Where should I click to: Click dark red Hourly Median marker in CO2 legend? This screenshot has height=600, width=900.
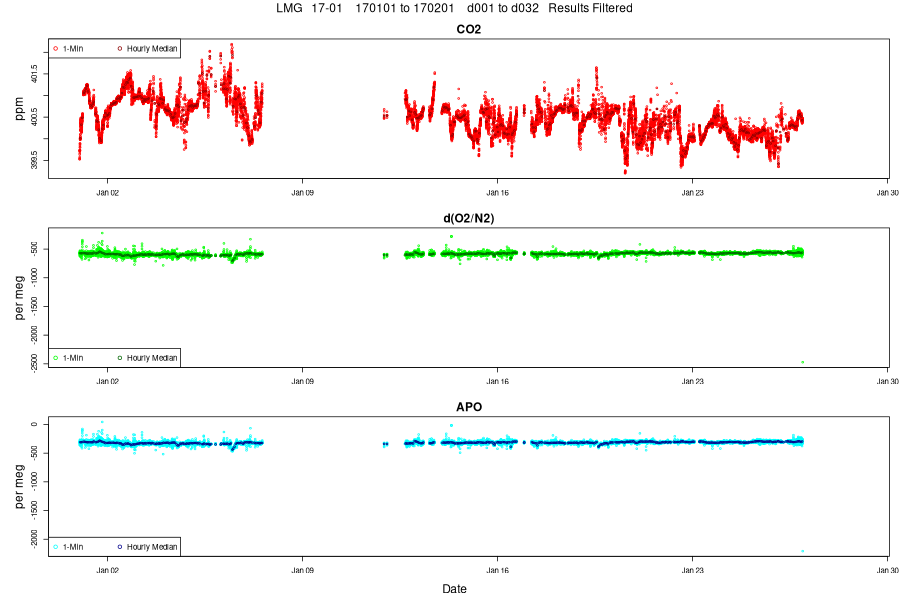pyautogui.click(x=120, y=49)
